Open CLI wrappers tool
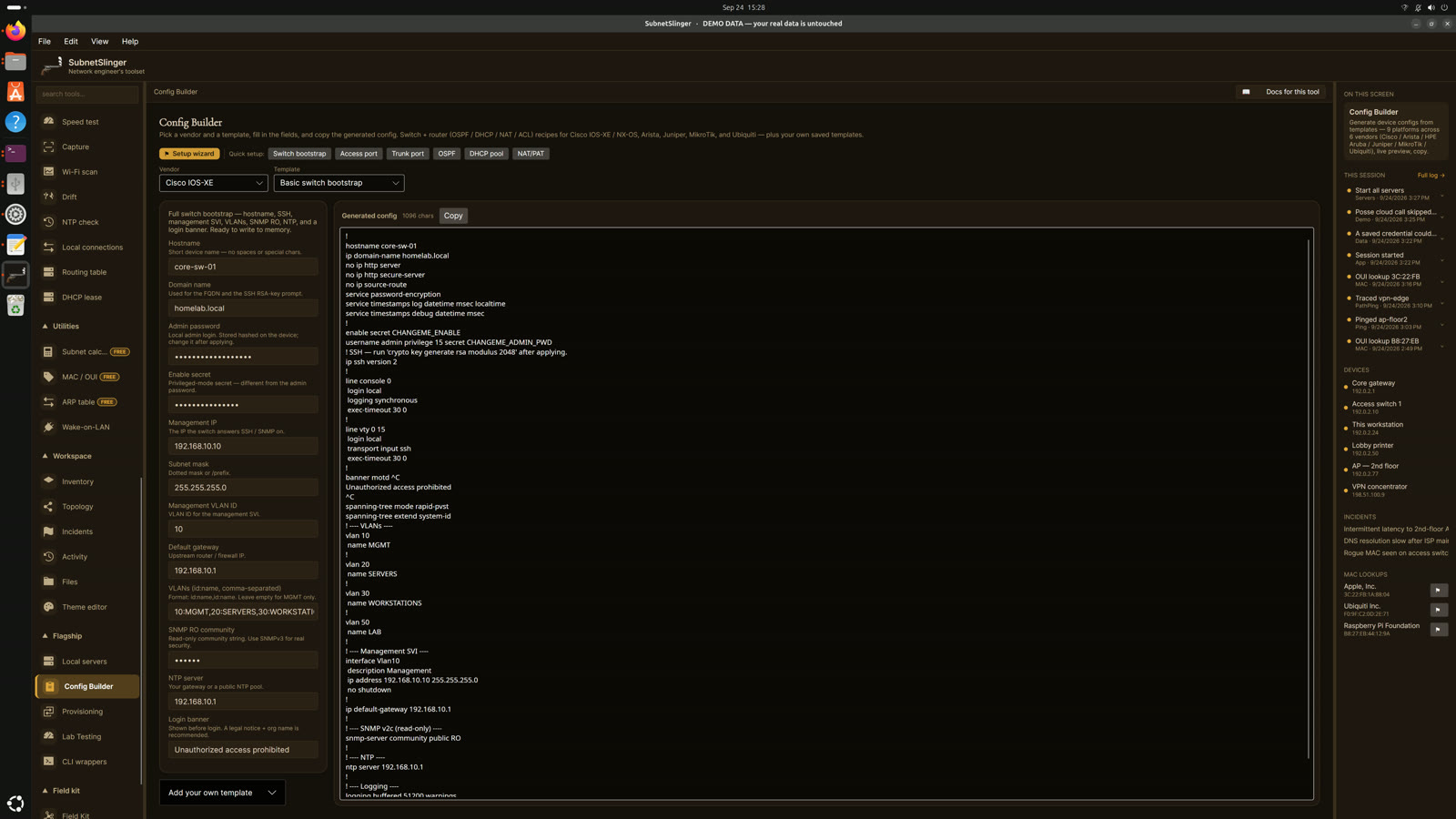The height and width of the screenshot is (819, 1456). click(87, 762)
